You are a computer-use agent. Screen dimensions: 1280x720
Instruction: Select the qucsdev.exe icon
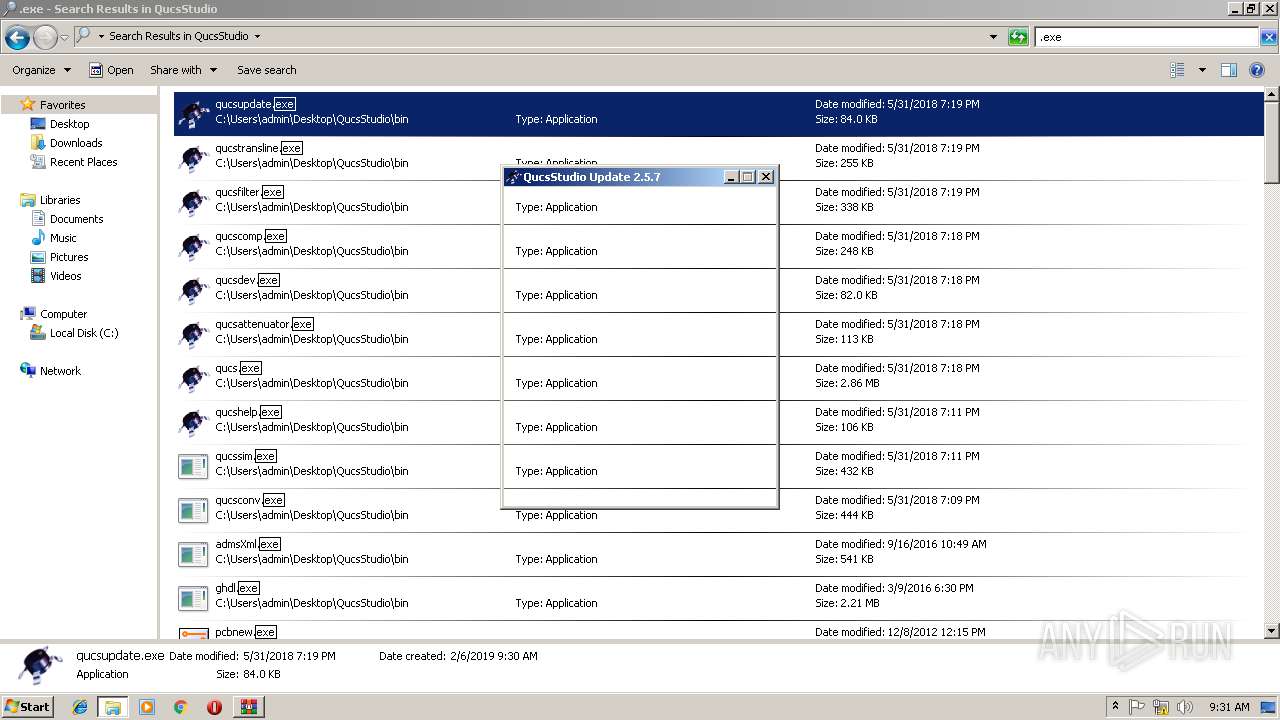tap(192, 289)
